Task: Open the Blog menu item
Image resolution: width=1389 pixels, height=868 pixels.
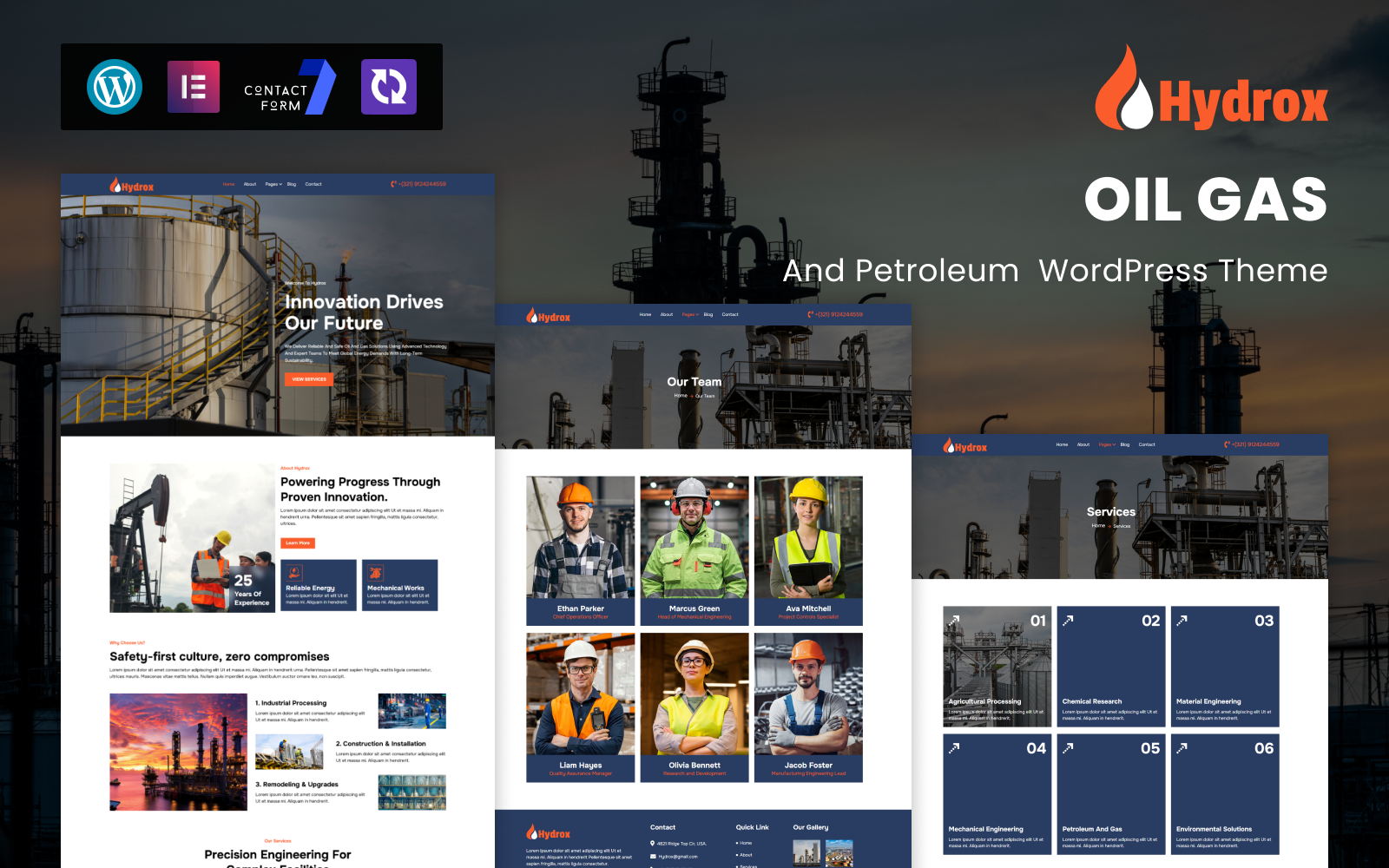Action: [x=292, y=184]
